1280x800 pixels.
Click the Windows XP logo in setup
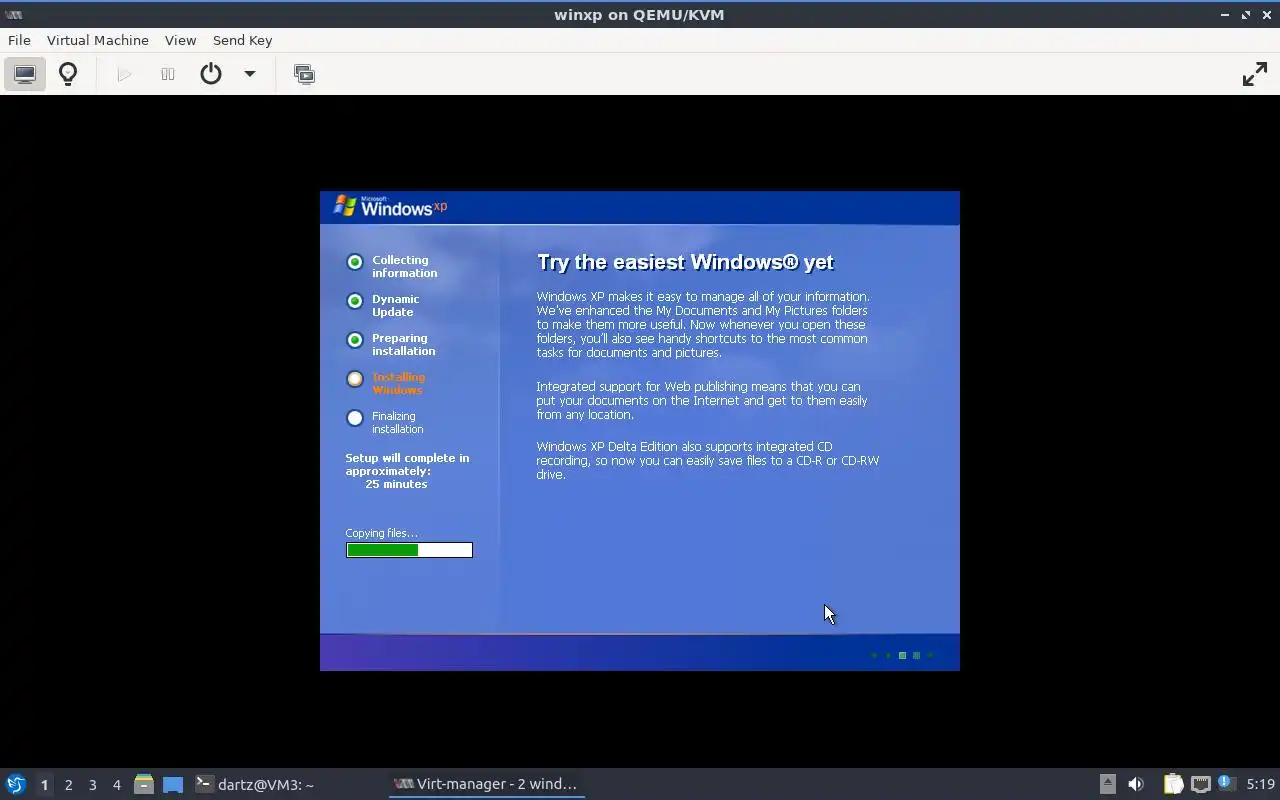(x=390, y=206)
